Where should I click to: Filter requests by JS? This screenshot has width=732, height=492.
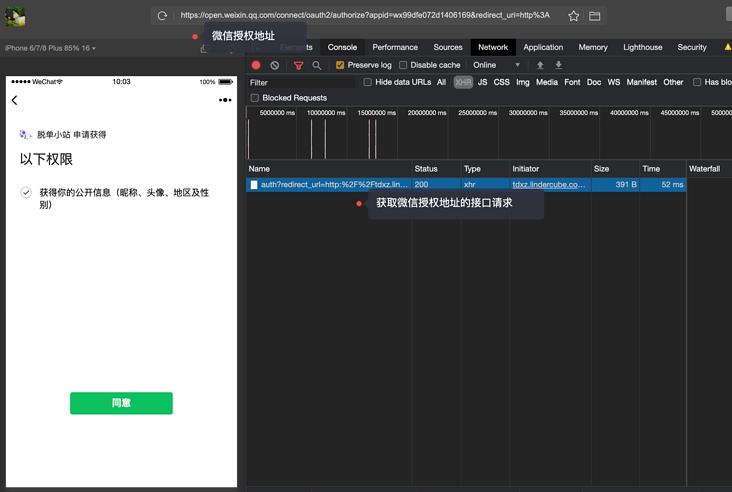click(x=482, y=82)
